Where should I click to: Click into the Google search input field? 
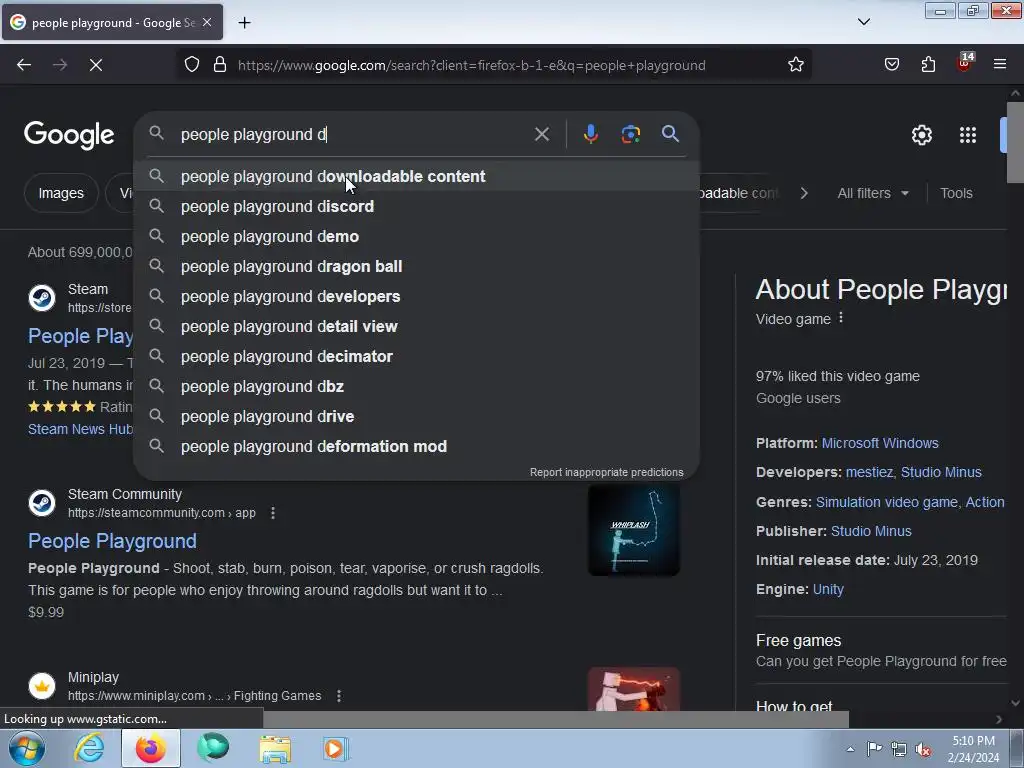353,135
